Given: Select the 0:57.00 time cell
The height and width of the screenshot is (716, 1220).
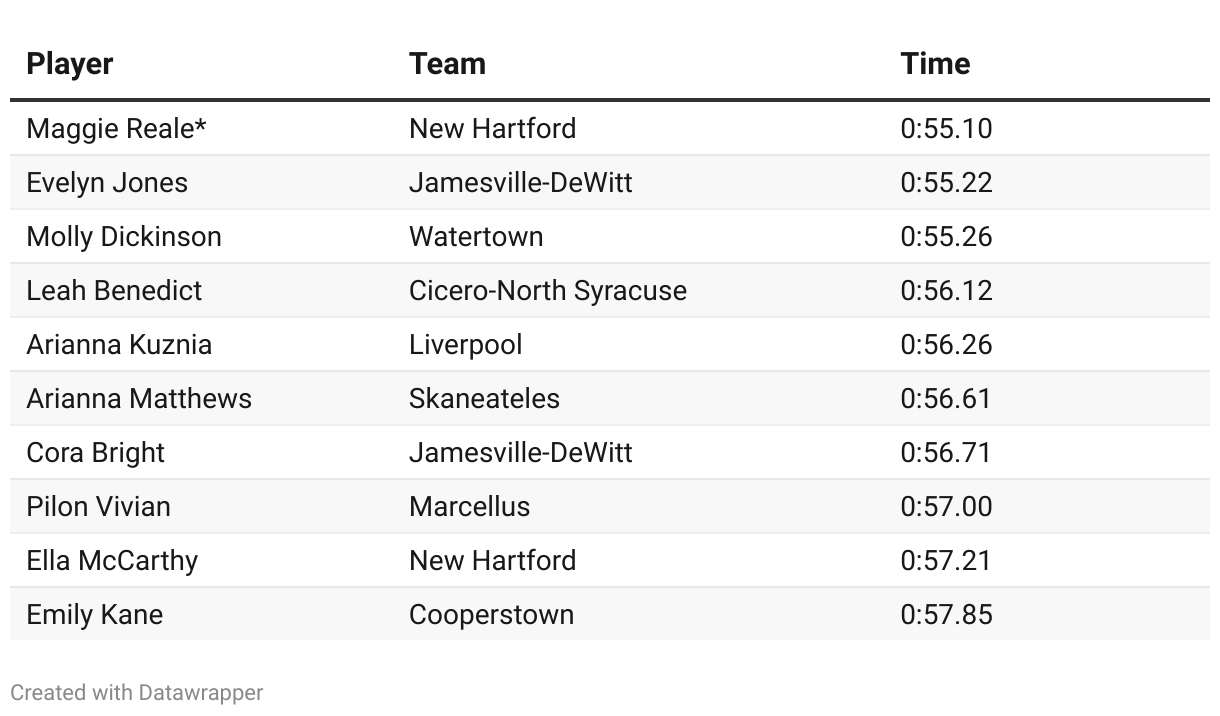Looking at the screenshot, I should point(946,507).
